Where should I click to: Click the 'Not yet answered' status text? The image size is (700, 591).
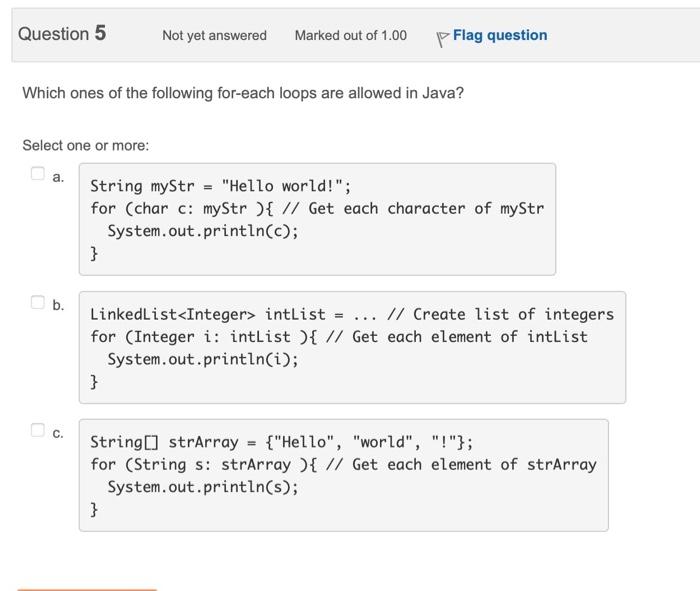point(214,35)
